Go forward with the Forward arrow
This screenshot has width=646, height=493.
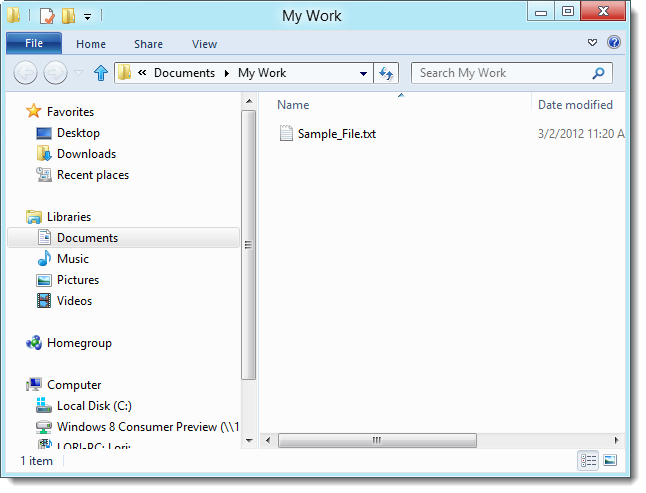55,73
